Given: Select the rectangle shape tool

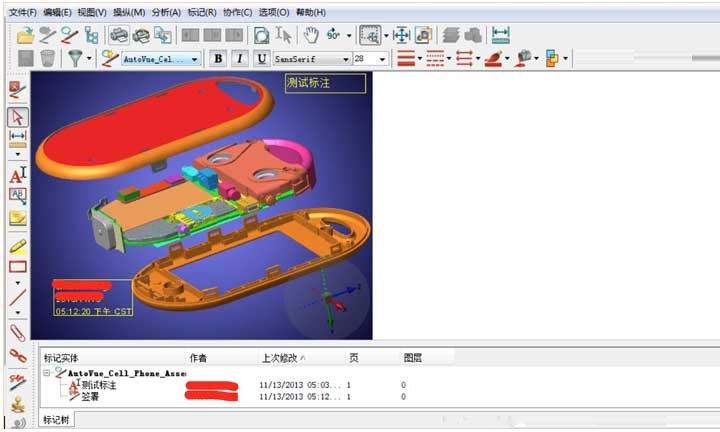Looking at the screenshot, I should click(17, 267).
